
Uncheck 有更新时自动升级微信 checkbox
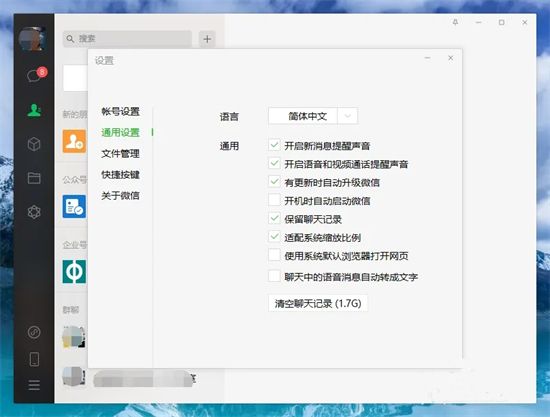pyautogui.click(x=274, y=182)
